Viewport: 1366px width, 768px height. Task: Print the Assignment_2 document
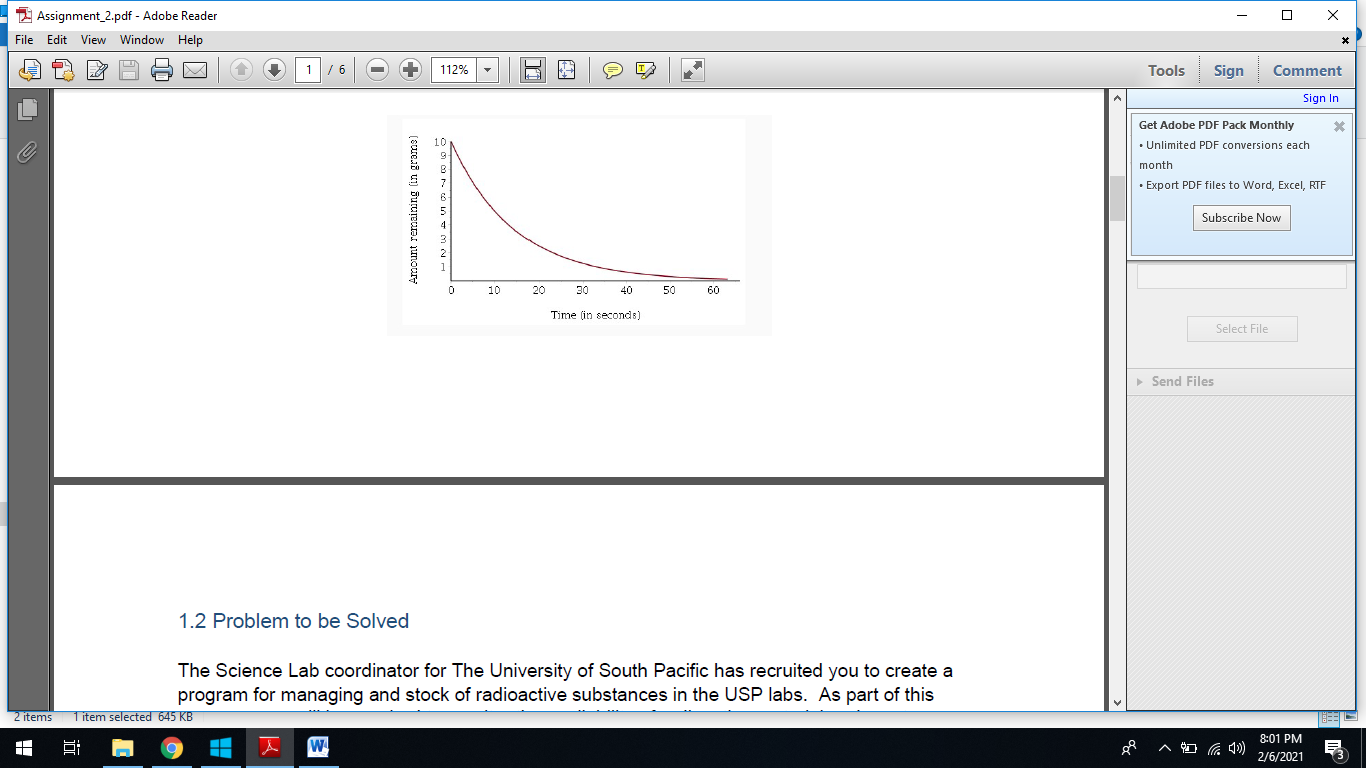161,70
